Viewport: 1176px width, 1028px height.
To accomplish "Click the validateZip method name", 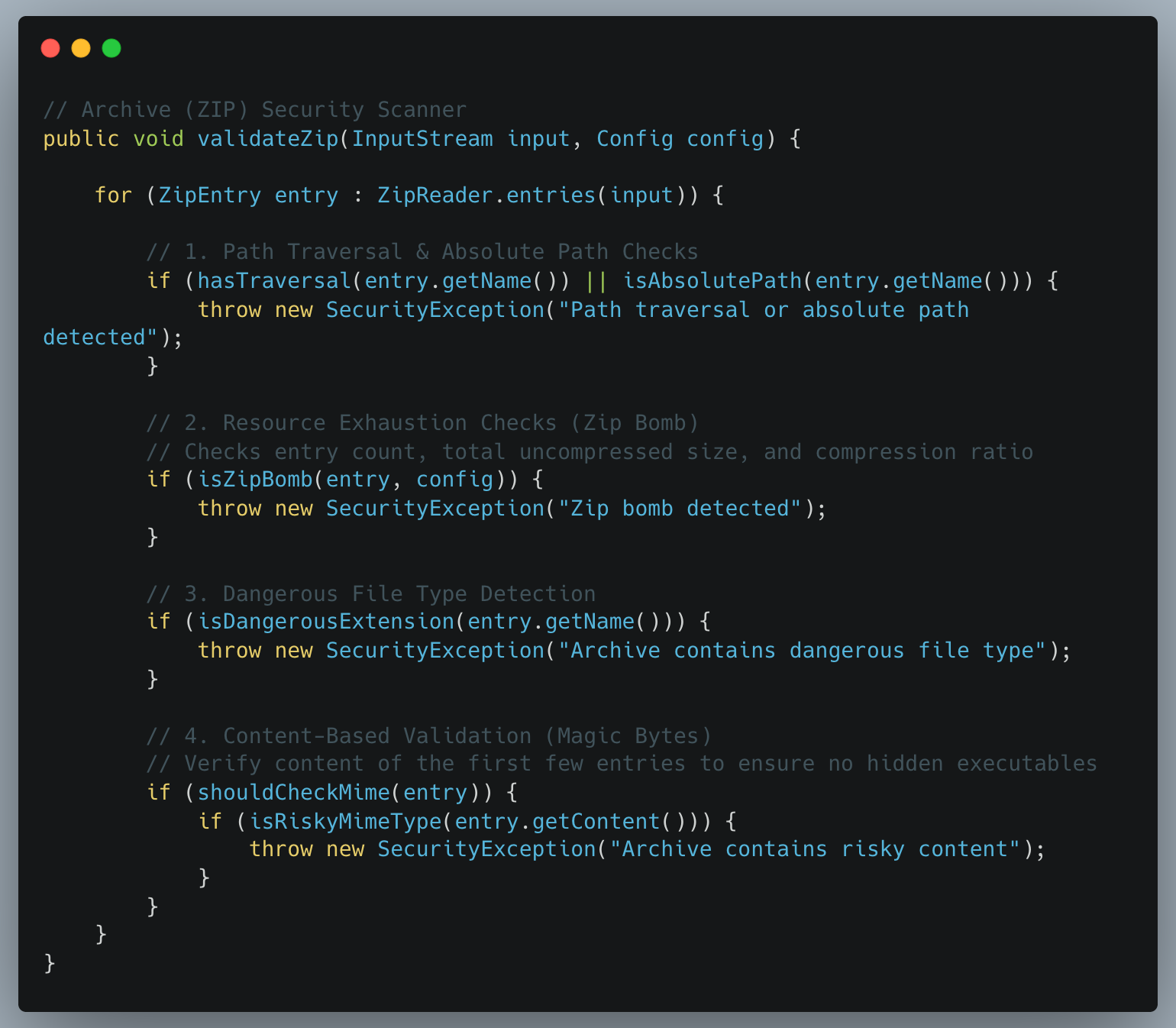I will coord(267,139).
